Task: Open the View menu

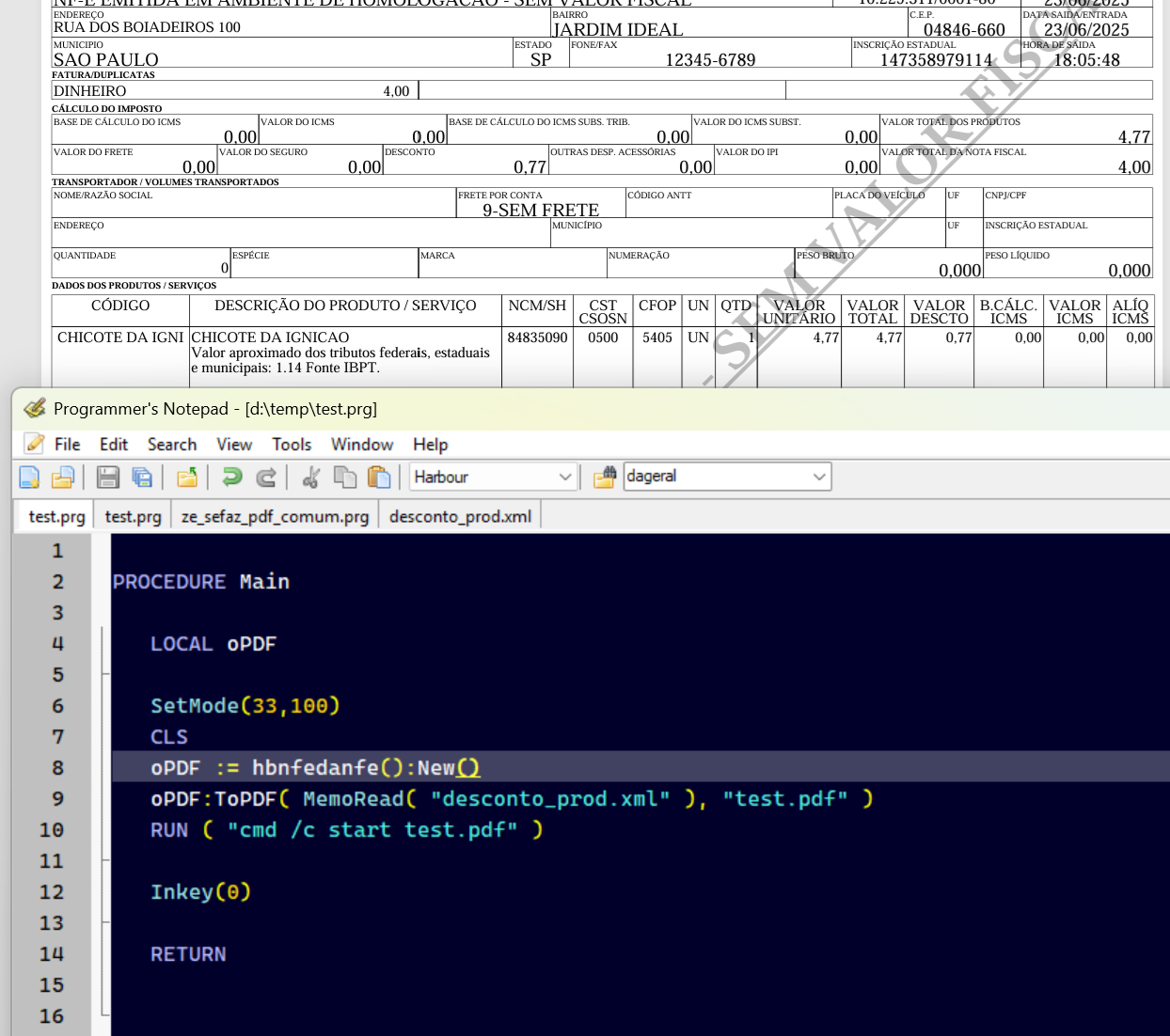Action: [234, 445]
